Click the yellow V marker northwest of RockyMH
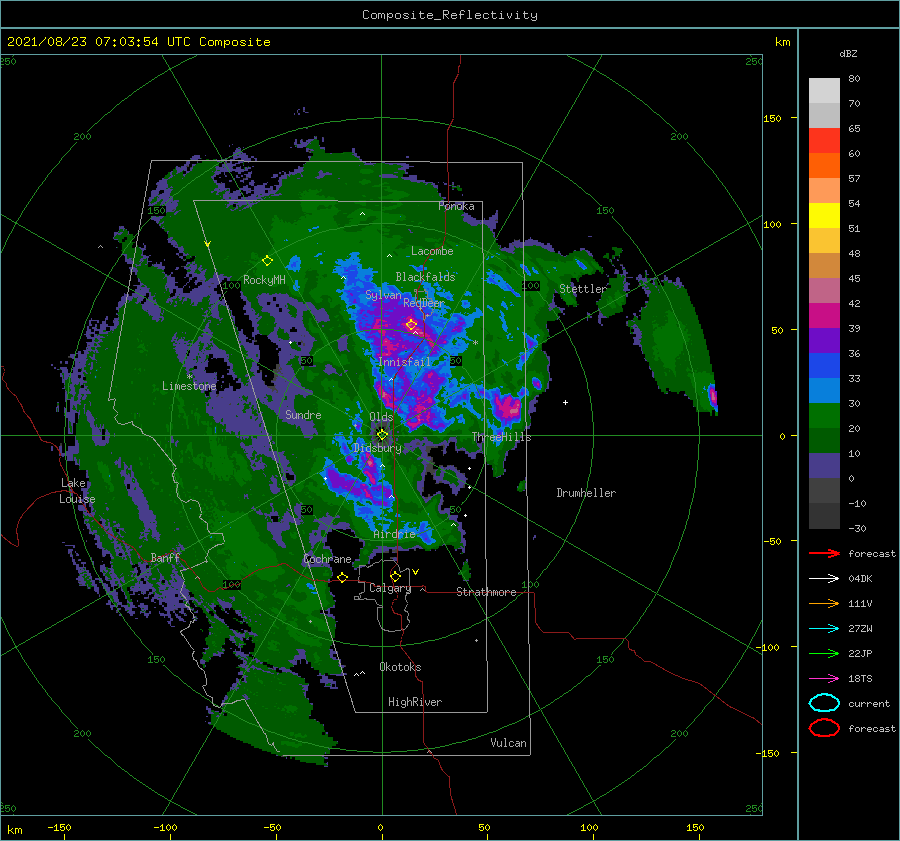 click(x=208, y=244)
